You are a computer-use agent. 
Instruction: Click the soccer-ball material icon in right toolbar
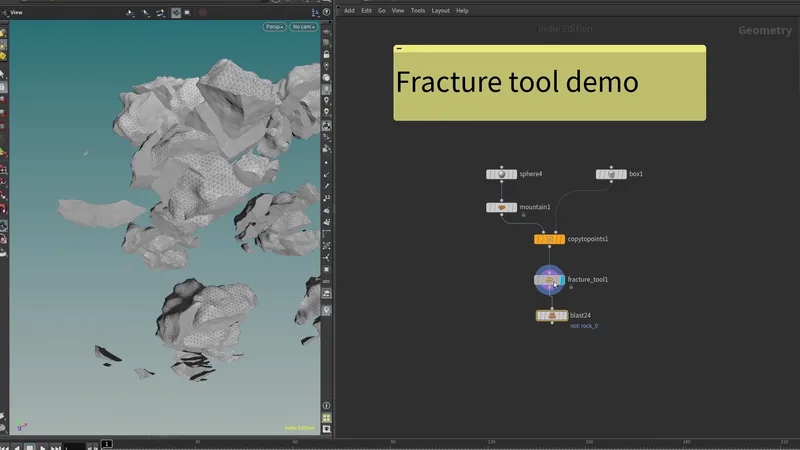[327, 126]
